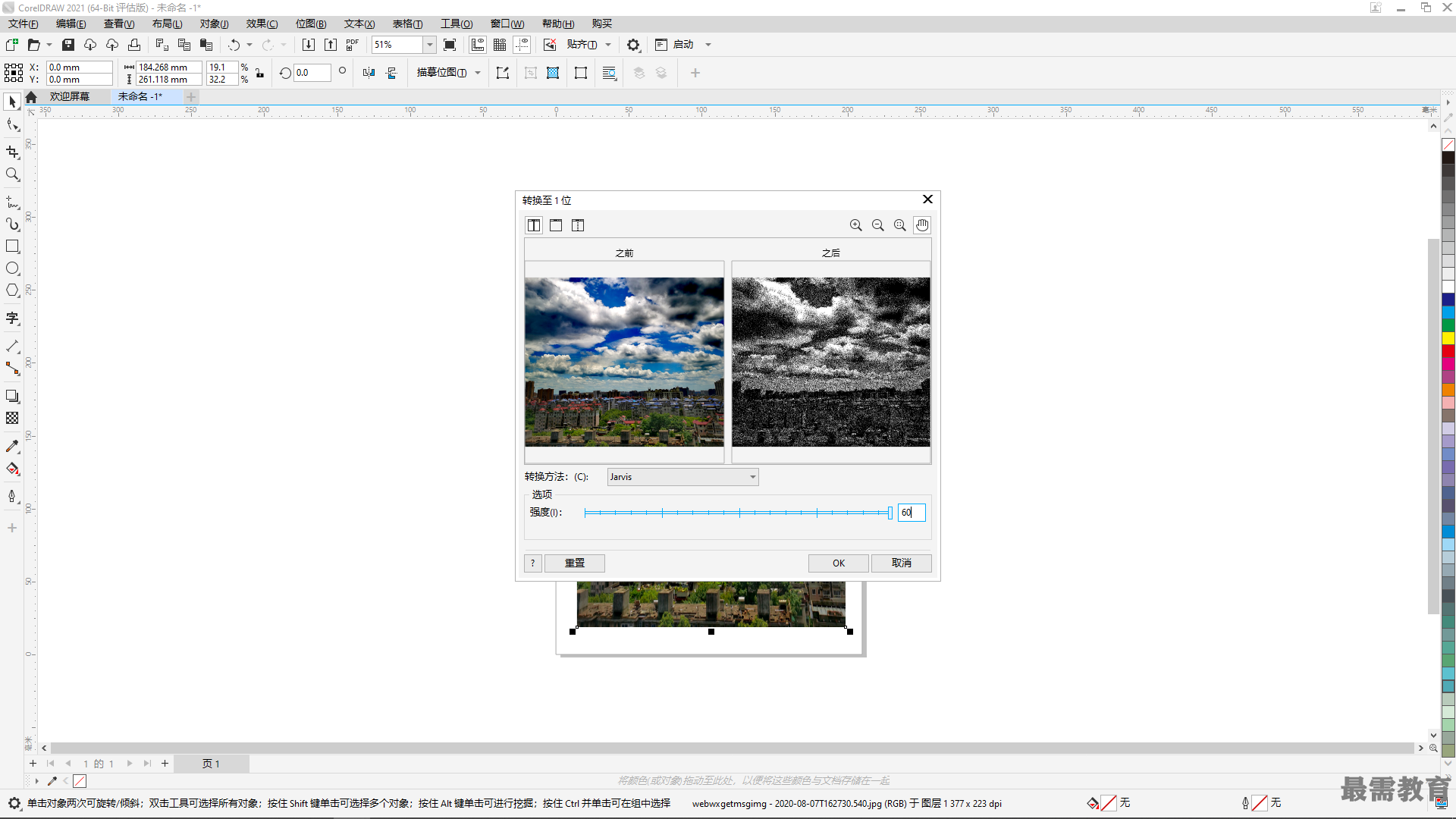Select the Interactive Fill tool
Screen dimensions: 1456x819
click(12, 469)
